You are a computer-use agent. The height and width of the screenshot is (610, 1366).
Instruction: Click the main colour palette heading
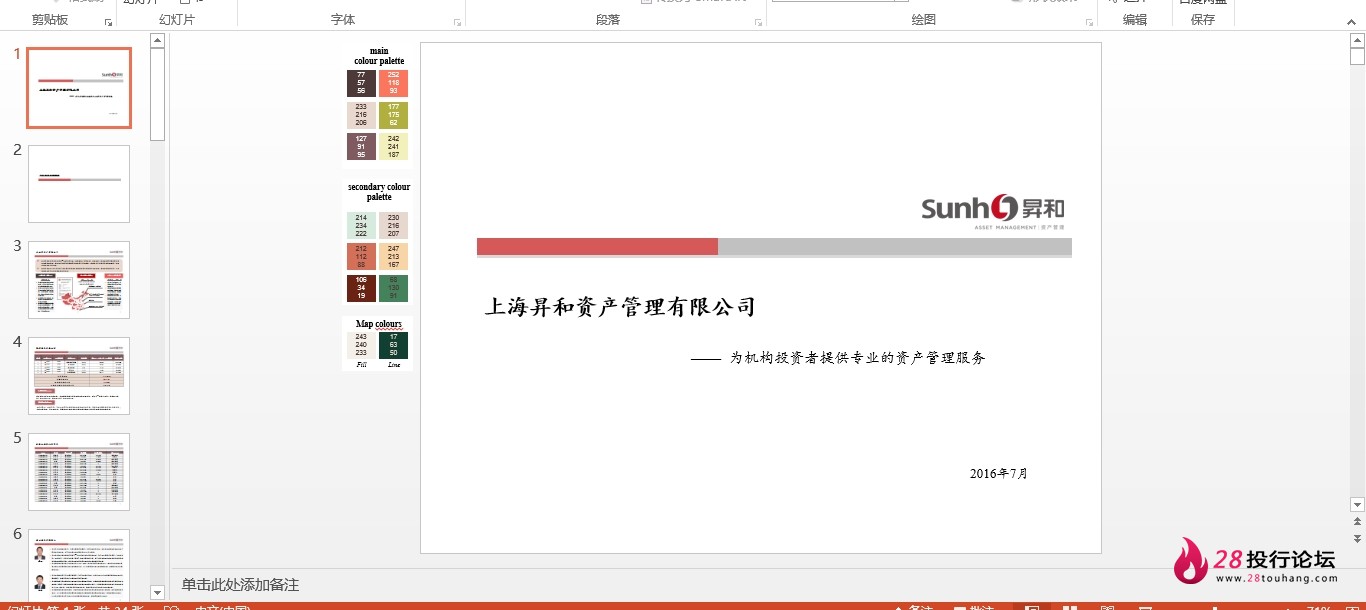coord(379,56)
